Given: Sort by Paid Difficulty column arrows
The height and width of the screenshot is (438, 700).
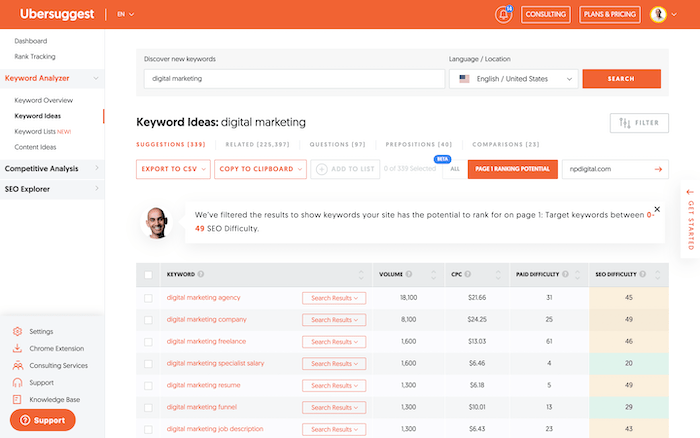Looking at the screenshot, I should tap(577, 275).
